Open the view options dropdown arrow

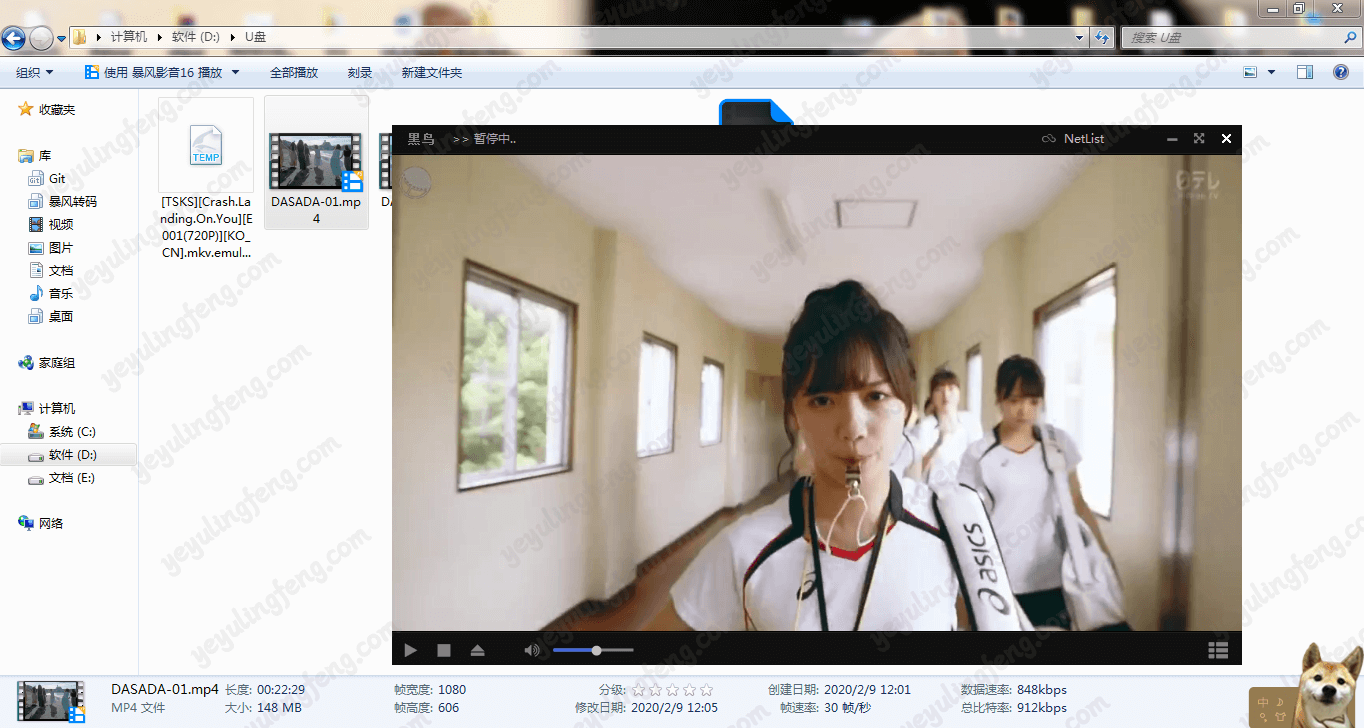click(1272, 72)
